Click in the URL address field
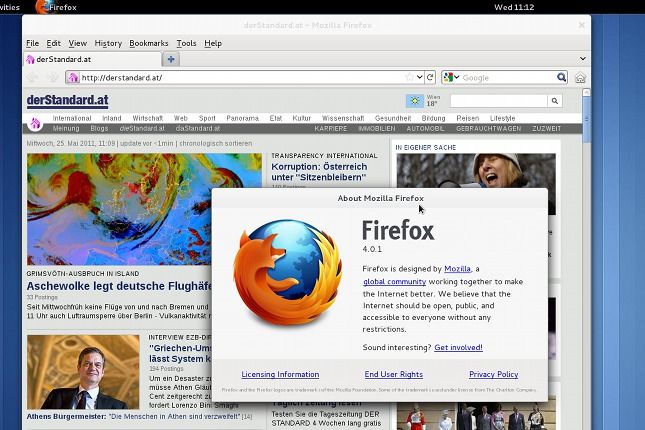The image size is (645, 430). 243,77
